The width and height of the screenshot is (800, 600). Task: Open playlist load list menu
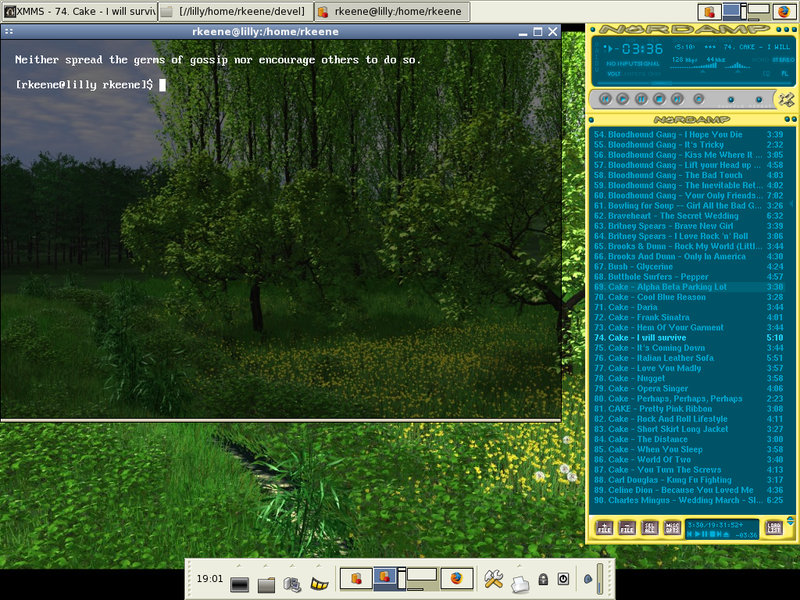pos(773,528)
